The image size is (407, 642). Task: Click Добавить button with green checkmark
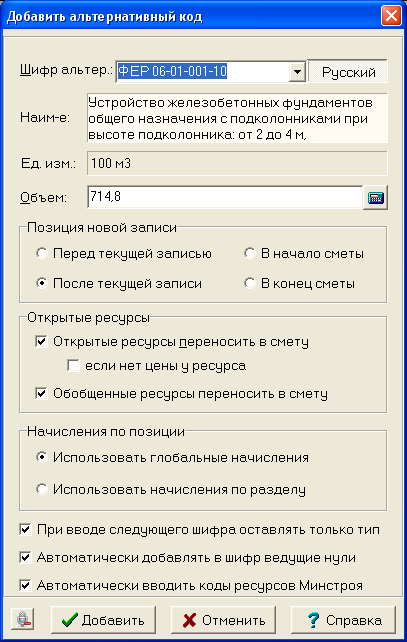click(x=103, y=620)
